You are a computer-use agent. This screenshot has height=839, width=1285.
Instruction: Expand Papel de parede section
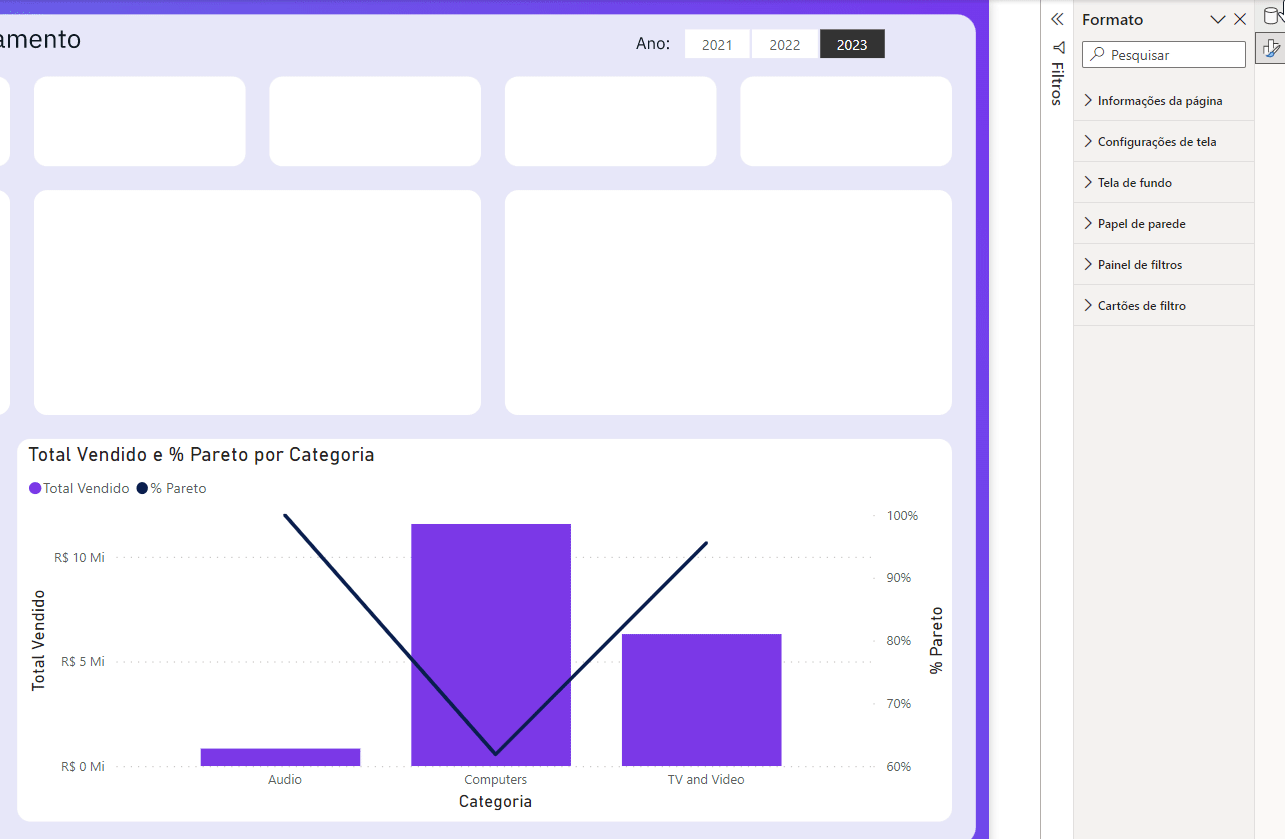point(1164,224)
